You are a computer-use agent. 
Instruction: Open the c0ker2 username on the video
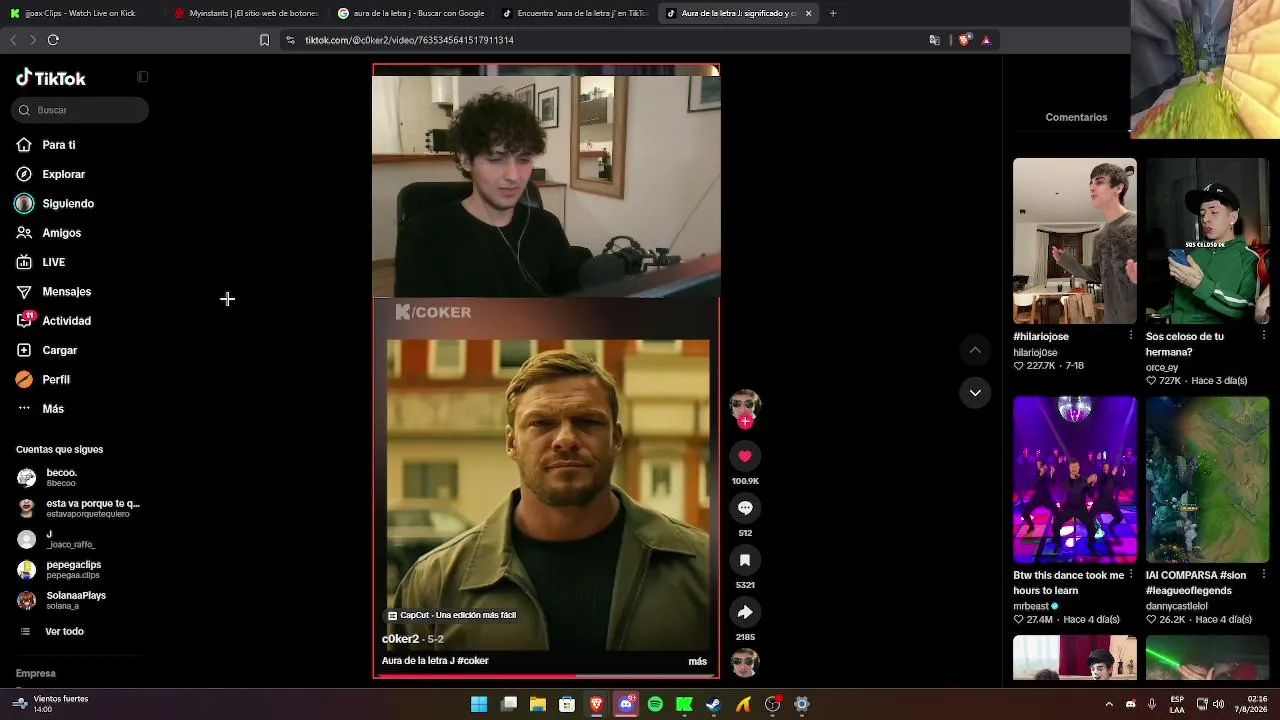400,639
